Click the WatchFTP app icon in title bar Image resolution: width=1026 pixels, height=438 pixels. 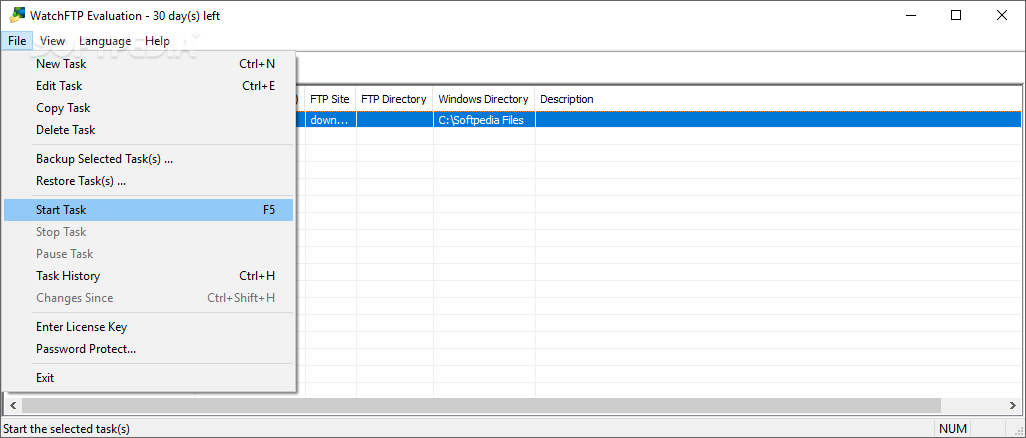click(17, 15)
